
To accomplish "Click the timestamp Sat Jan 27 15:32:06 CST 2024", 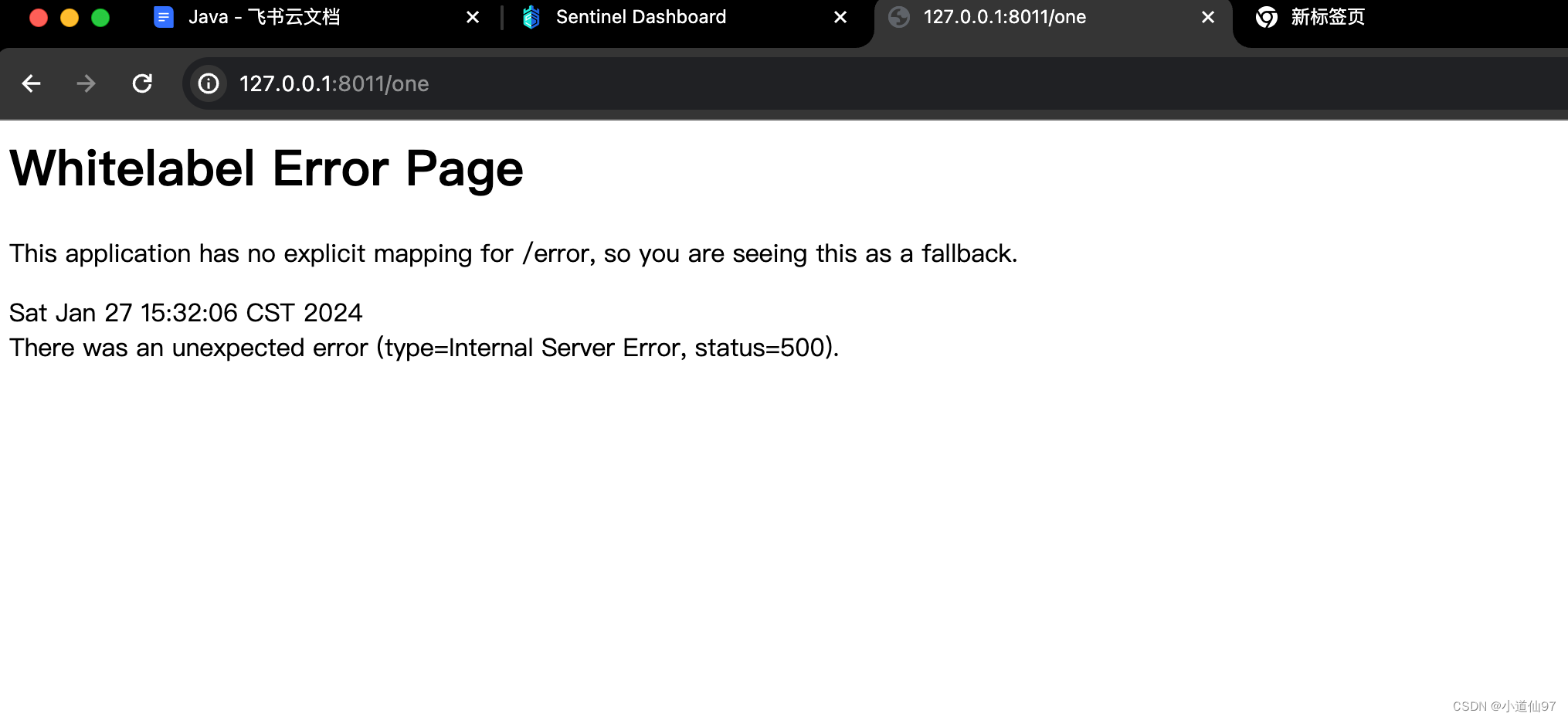I will (186, 313).
